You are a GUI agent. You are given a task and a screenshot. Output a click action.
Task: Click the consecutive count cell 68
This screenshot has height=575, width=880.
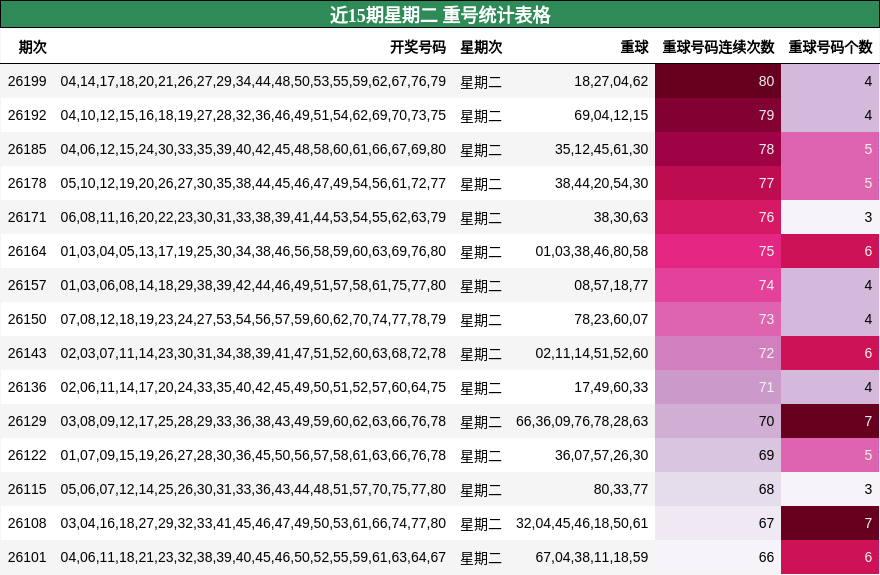718,489
